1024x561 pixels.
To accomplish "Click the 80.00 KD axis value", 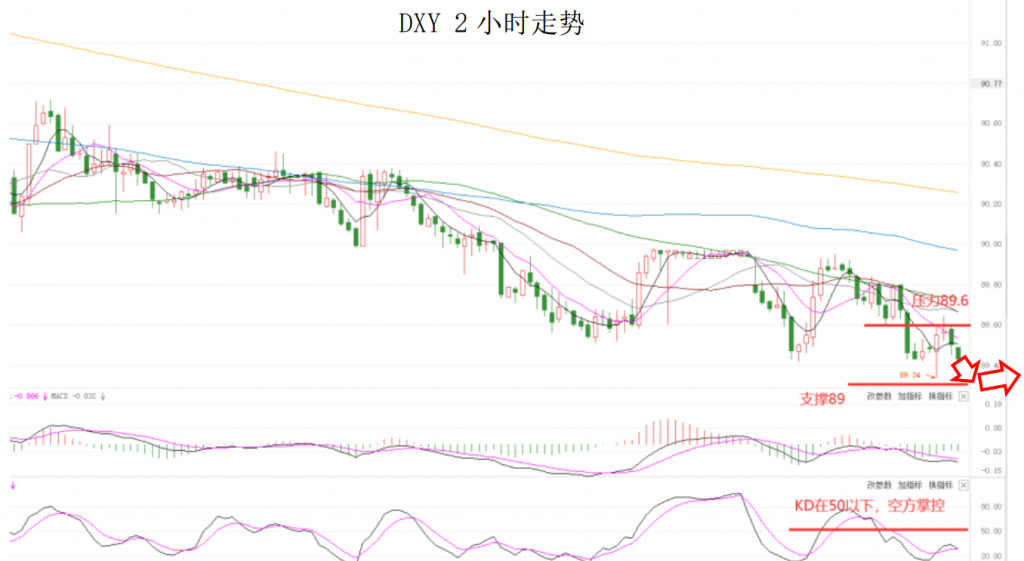I will pyautogui.click(x=991, y=507).
